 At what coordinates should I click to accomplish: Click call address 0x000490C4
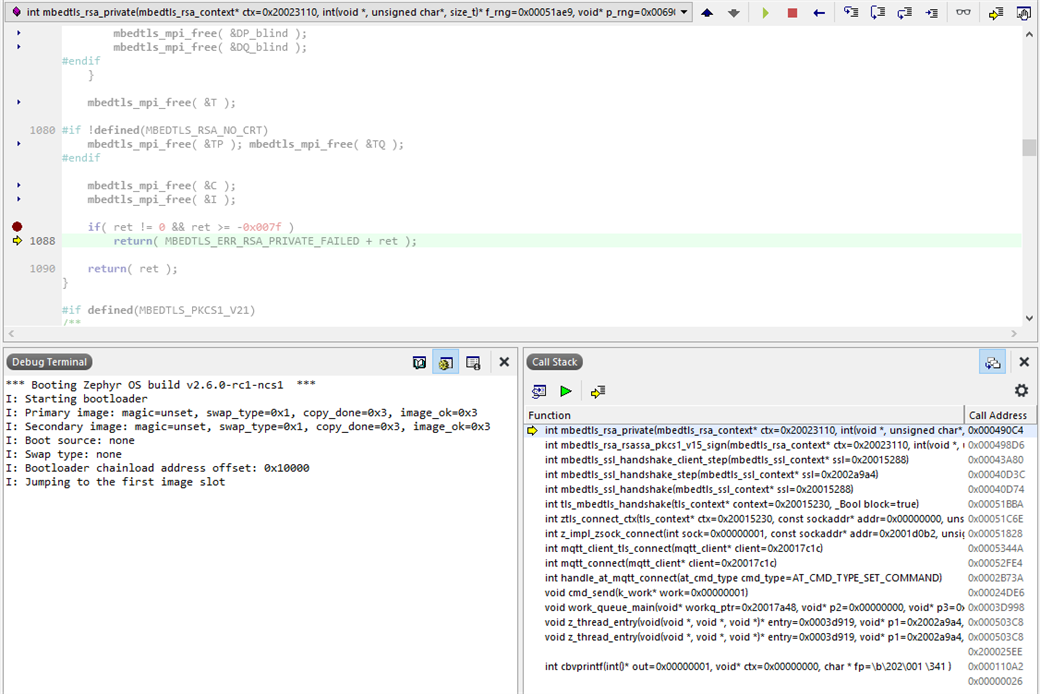(x=996, y=431)
